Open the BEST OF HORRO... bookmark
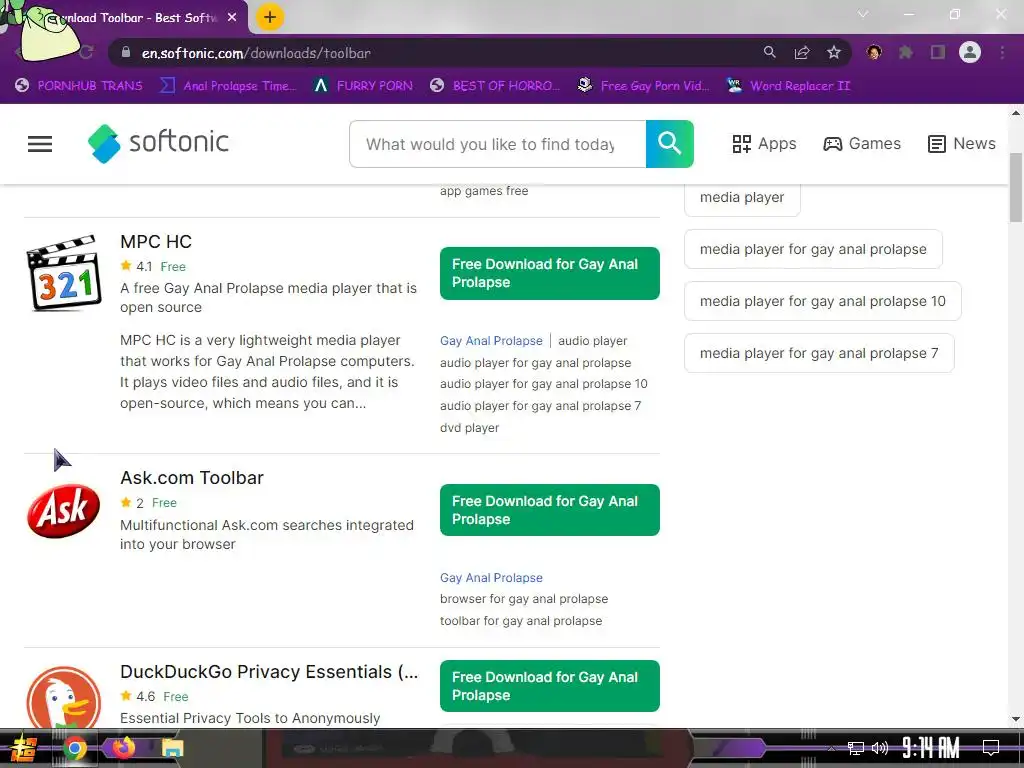 (495, 86)
